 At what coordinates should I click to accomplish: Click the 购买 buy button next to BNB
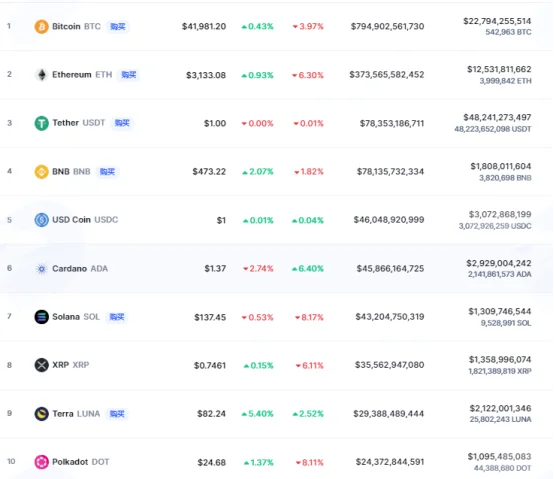[107, 172]
